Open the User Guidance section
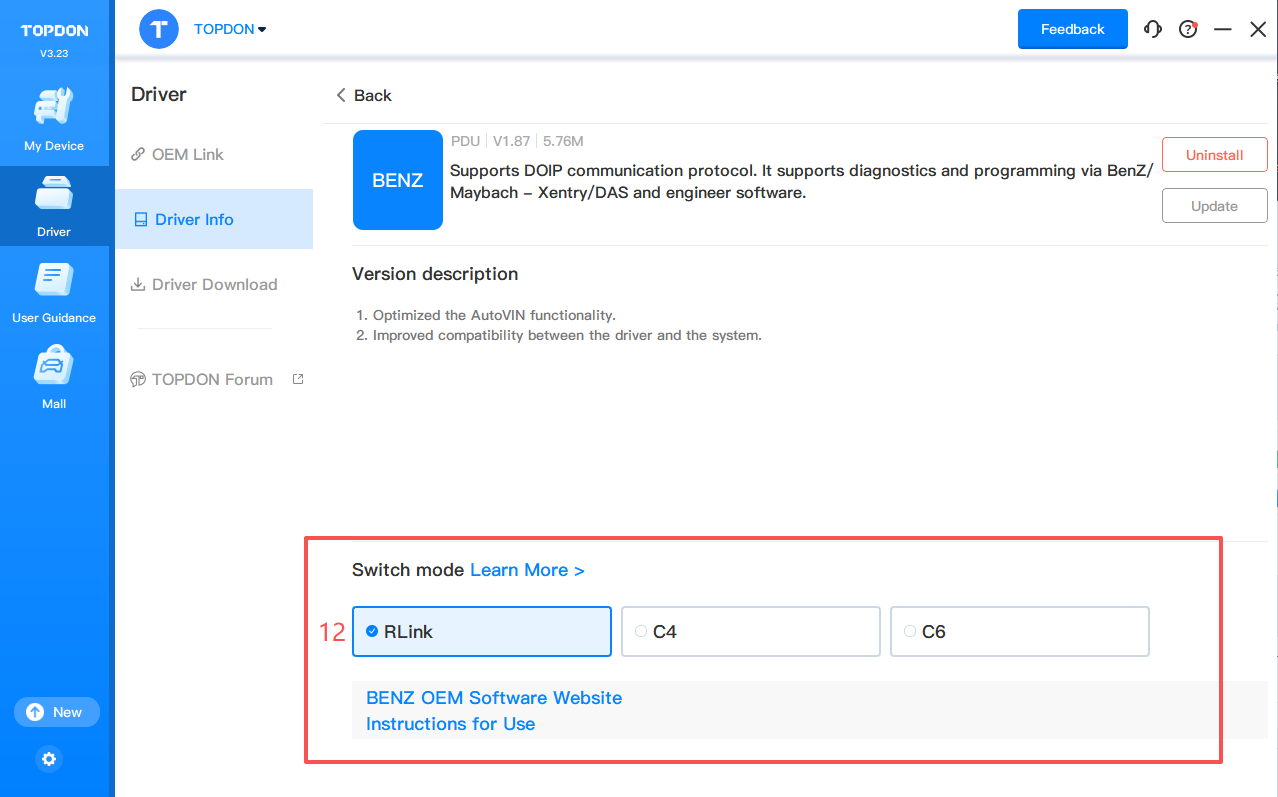1278x797 pixels. coord(54,291)
